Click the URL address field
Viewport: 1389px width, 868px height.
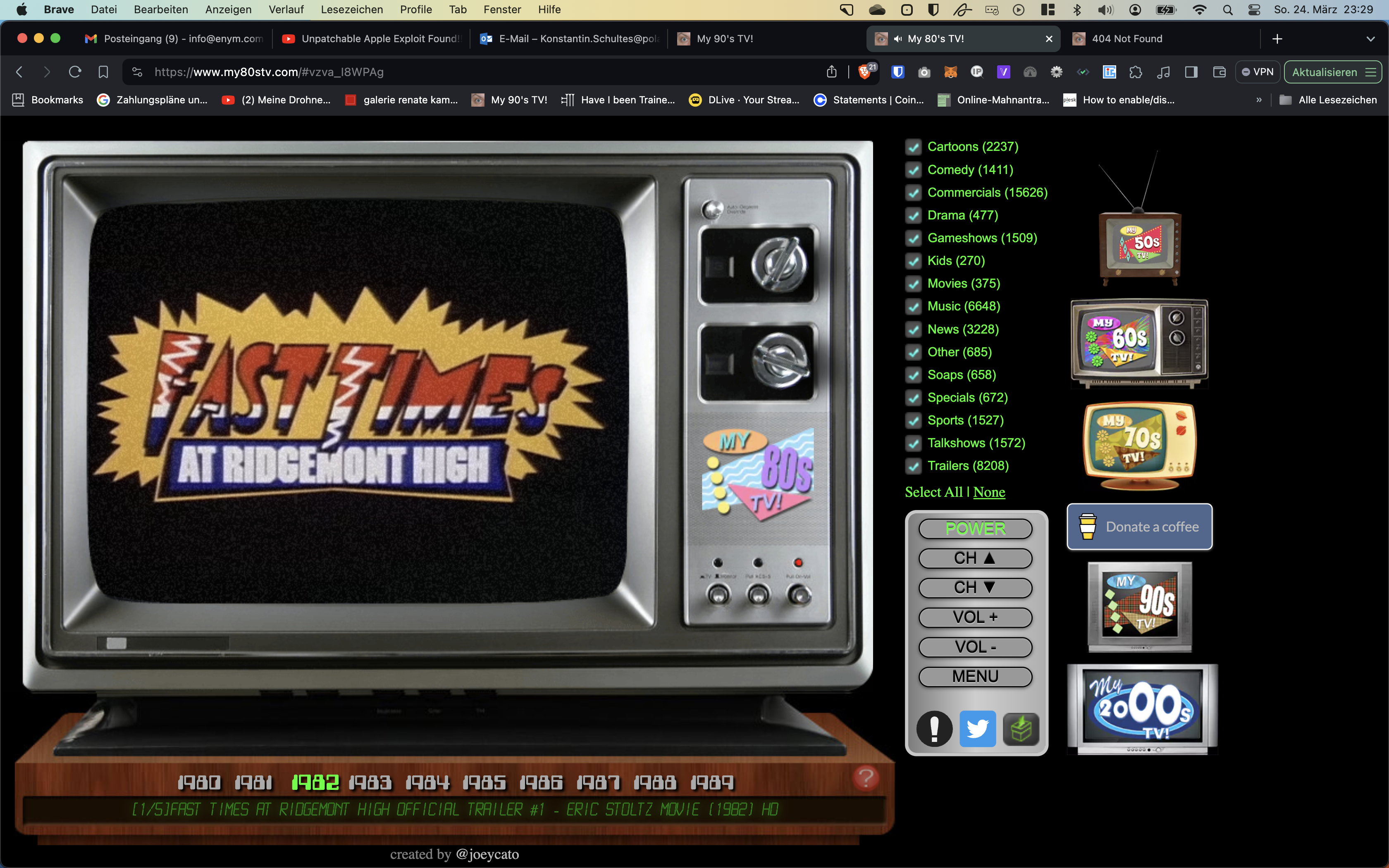tap(482, 72)
